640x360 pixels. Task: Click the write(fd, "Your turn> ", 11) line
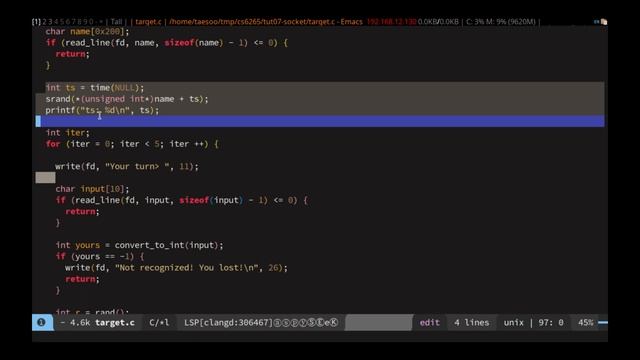(127, 166)
